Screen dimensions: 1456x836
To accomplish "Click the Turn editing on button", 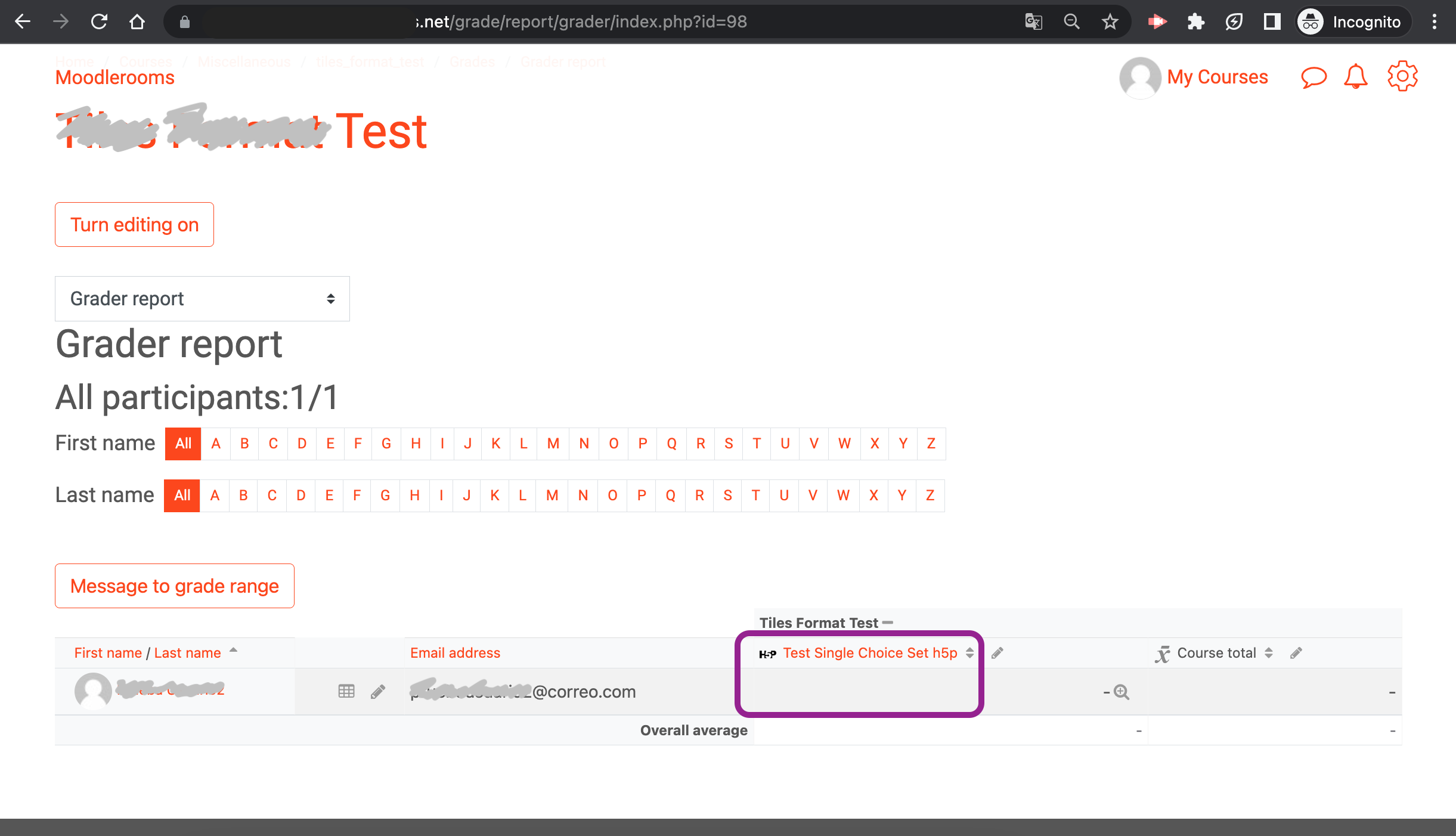I will click(x=134, y=224).
